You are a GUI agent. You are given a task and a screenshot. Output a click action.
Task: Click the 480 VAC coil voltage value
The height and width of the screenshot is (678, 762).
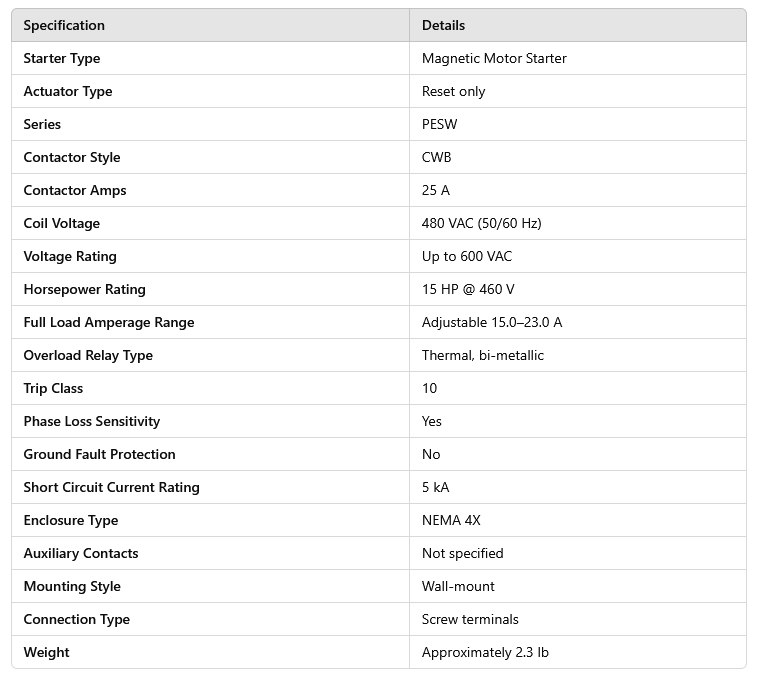(481, 223)
